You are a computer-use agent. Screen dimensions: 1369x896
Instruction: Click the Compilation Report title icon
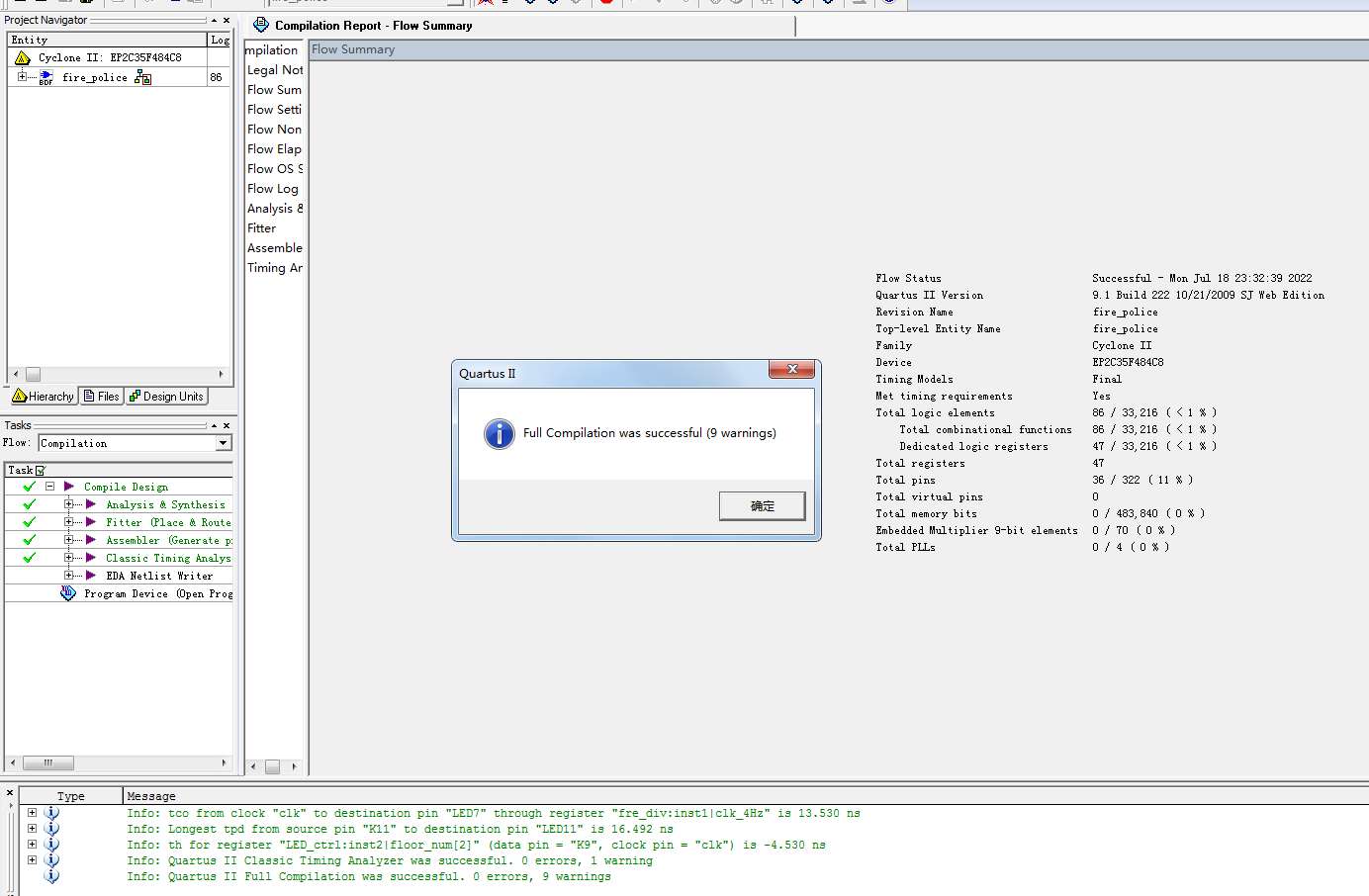(261, 25)
